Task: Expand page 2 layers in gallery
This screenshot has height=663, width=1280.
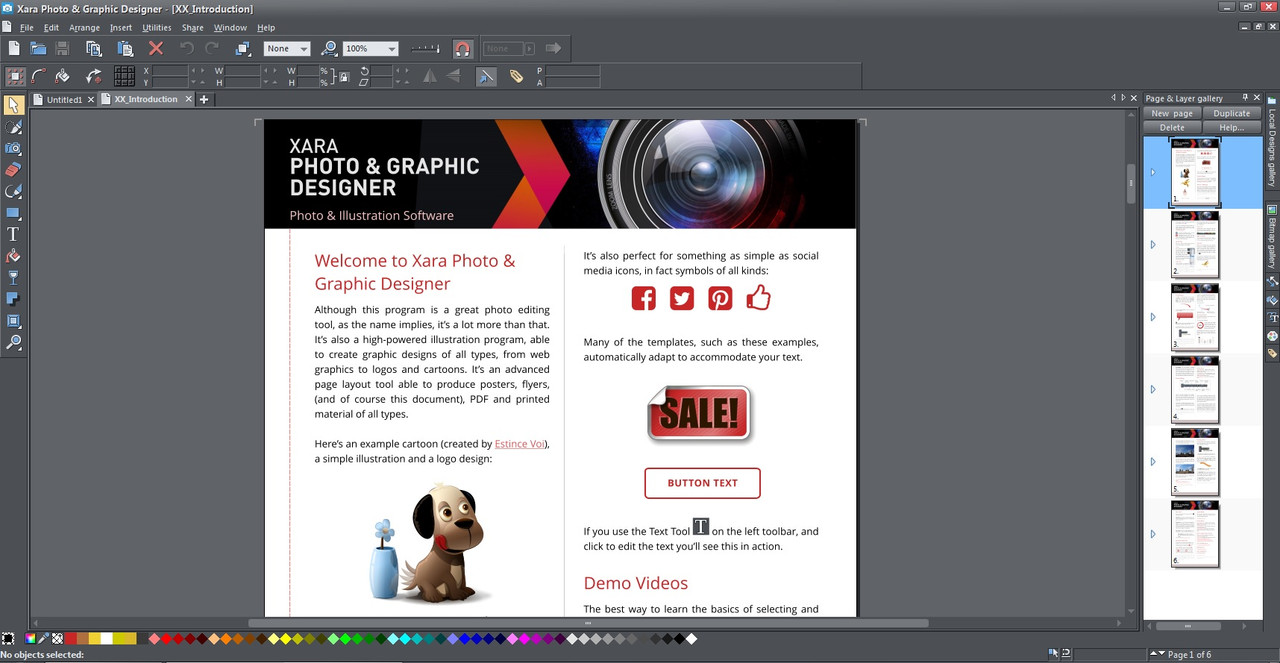Action: coord(1153,245)
